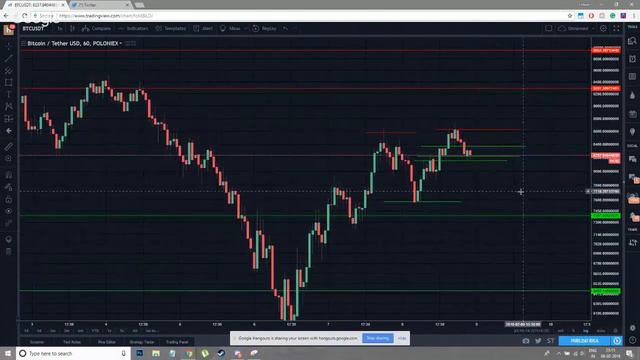Open chart settings gear in top toolbar
Screen dimensions: 640x360
(603, 29)
